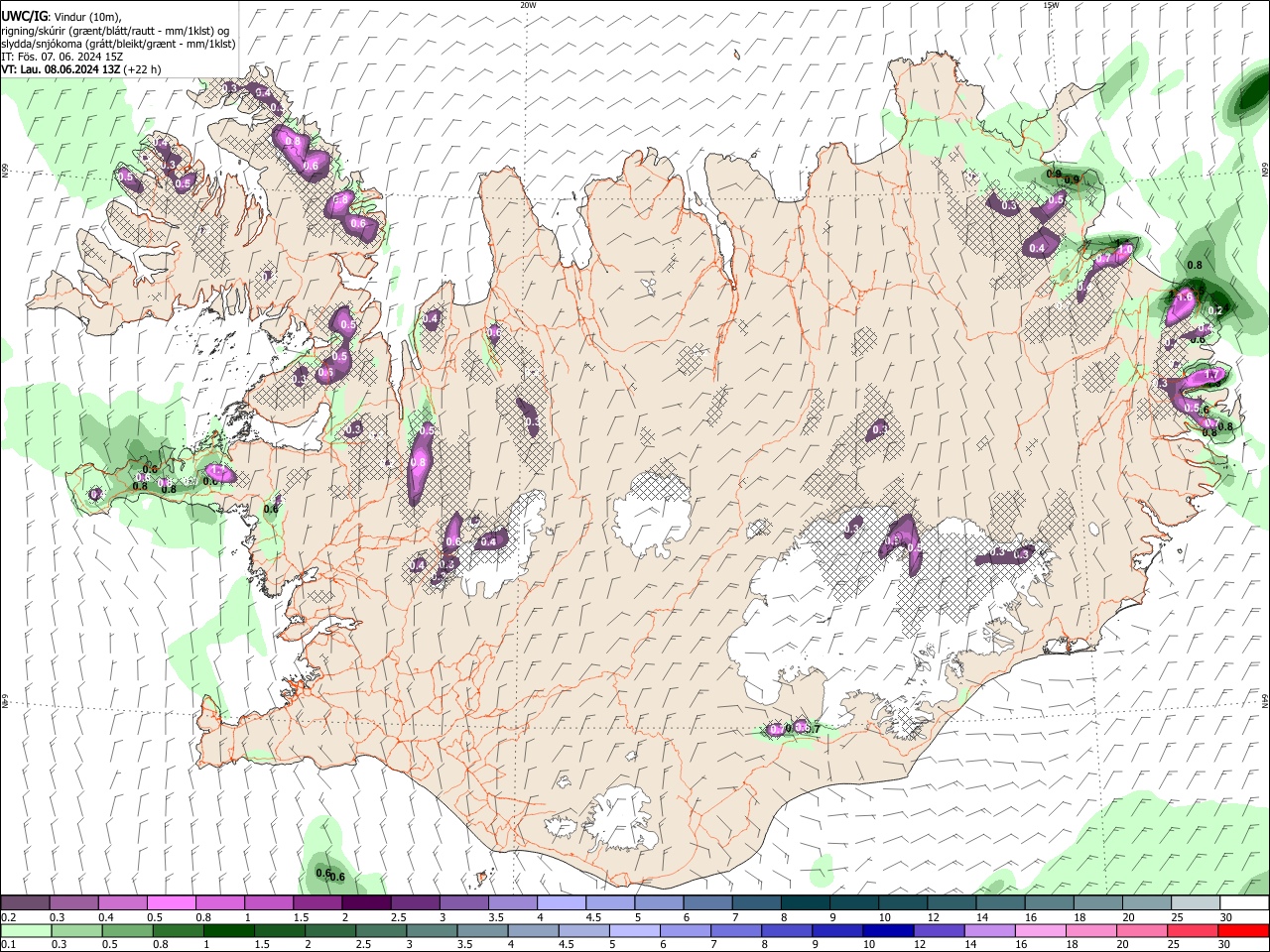The image size is (1270, 952).
Task: Select the darkest purple 2 swatch in snow legend
Action: pyautogui.click(x=366, y=903)
